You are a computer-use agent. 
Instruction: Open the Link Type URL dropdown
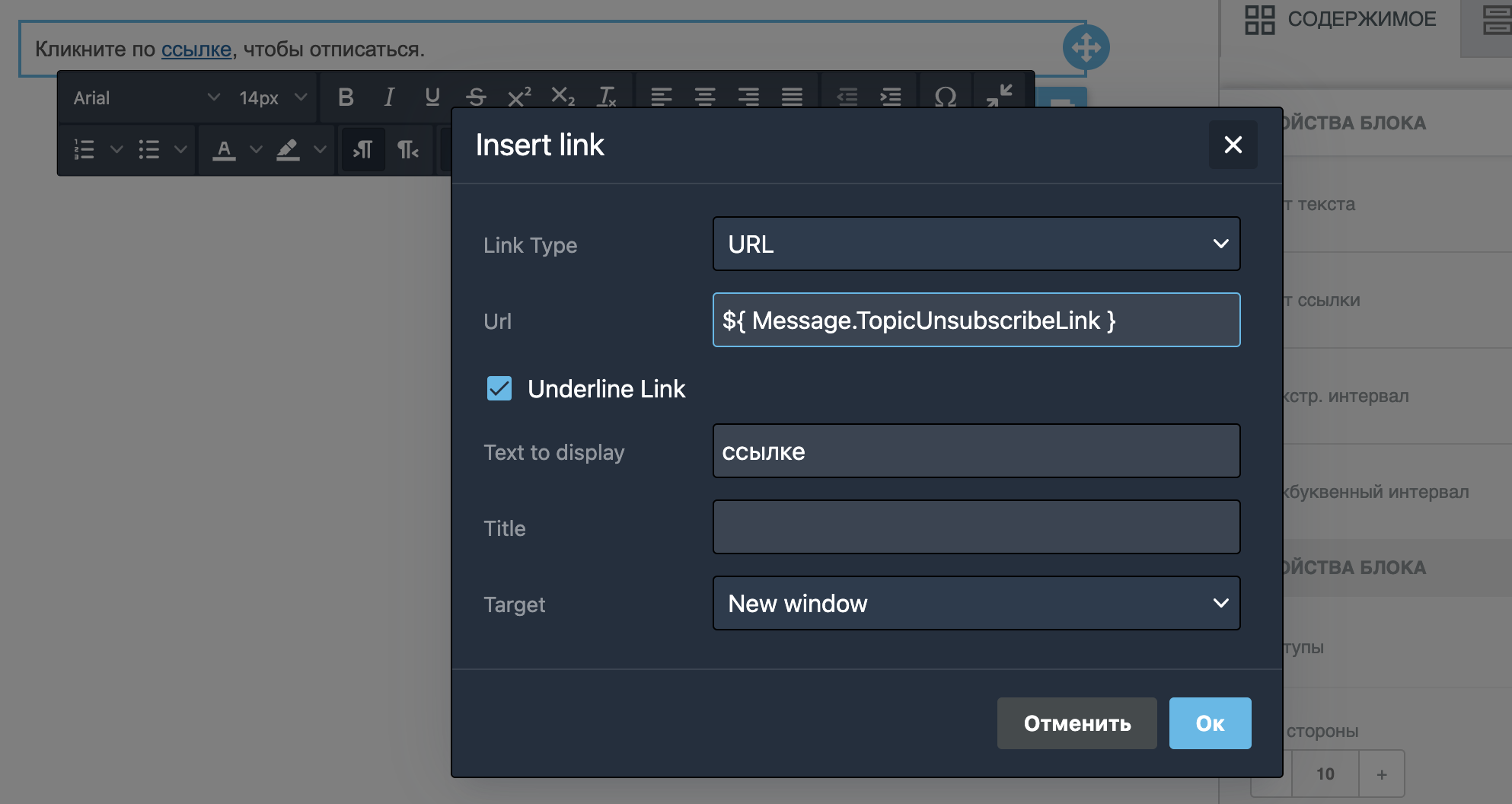(x=977, y=244)
